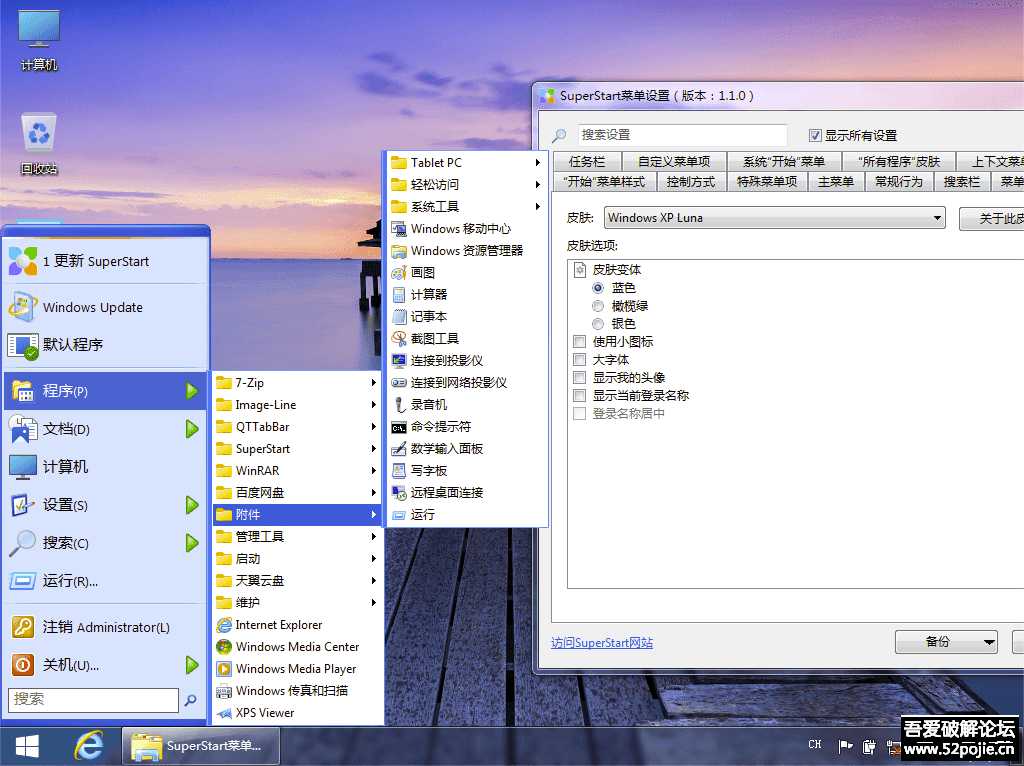Click the 搜索 search box in Start menu

90,700
